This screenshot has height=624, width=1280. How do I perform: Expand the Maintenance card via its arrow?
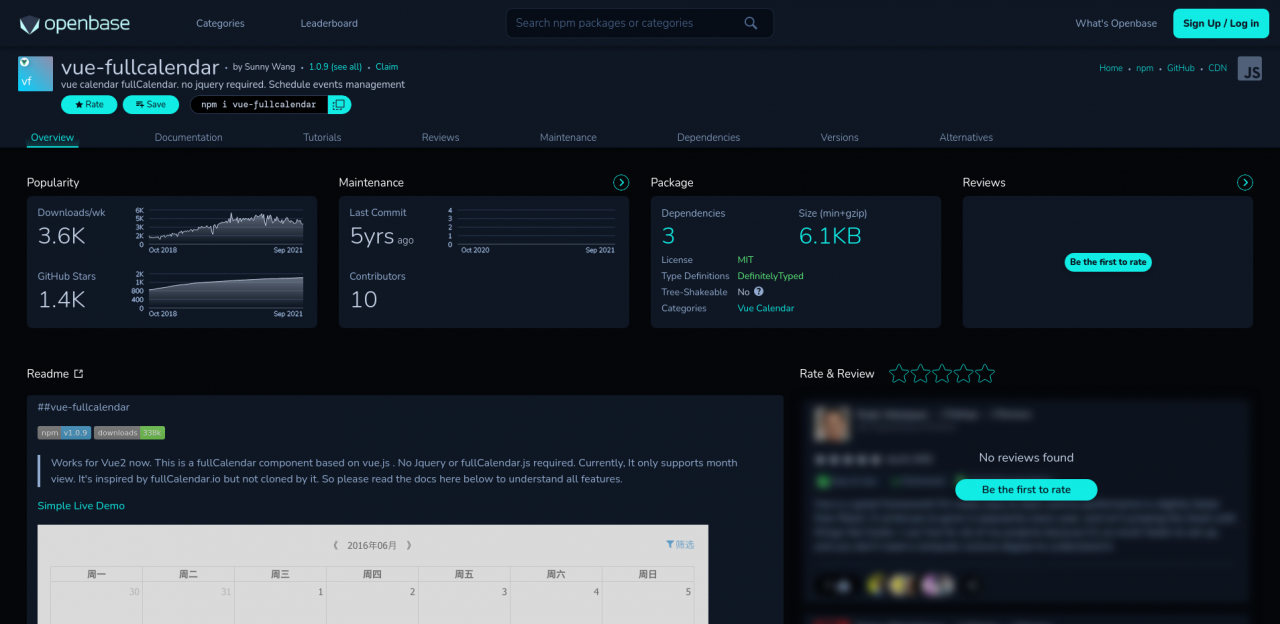point(621,183)
